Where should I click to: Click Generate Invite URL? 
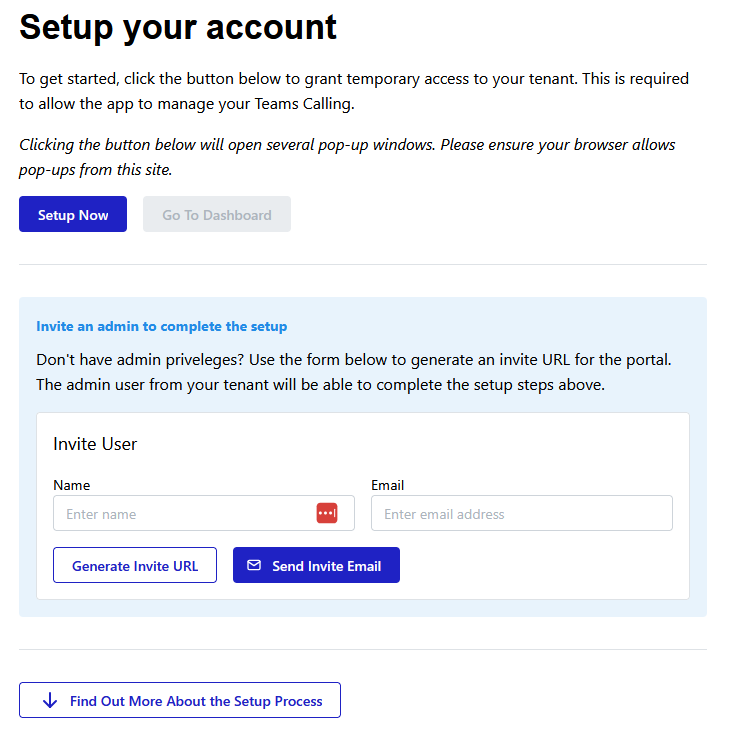135,565
